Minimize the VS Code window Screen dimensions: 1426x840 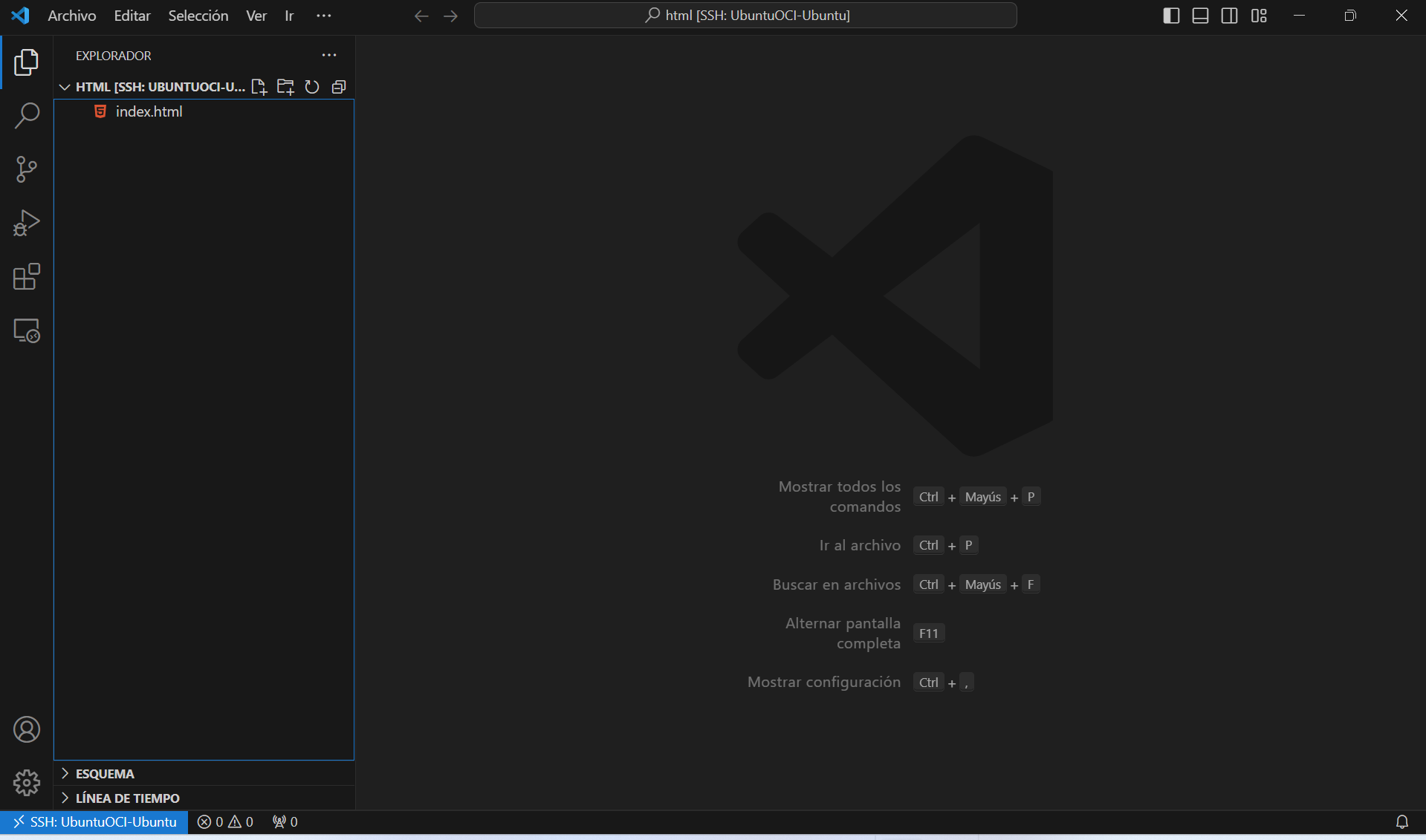tap(1299, 16)
